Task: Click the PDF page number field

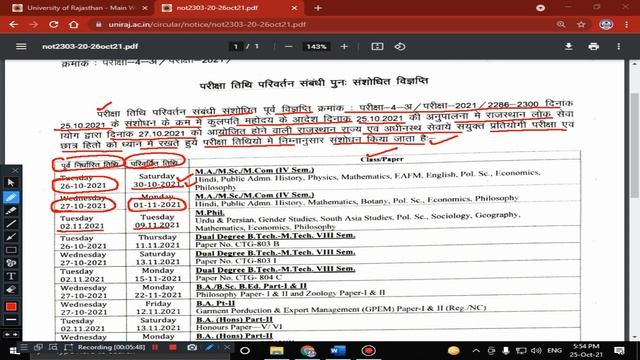Action: tap(236, 47)
